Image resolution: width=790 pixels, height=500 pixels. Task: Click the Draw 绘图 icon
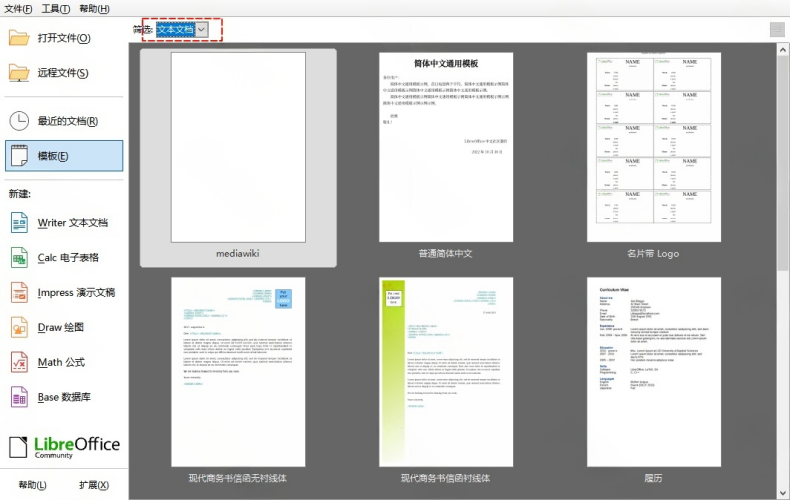tap(20, 328)
